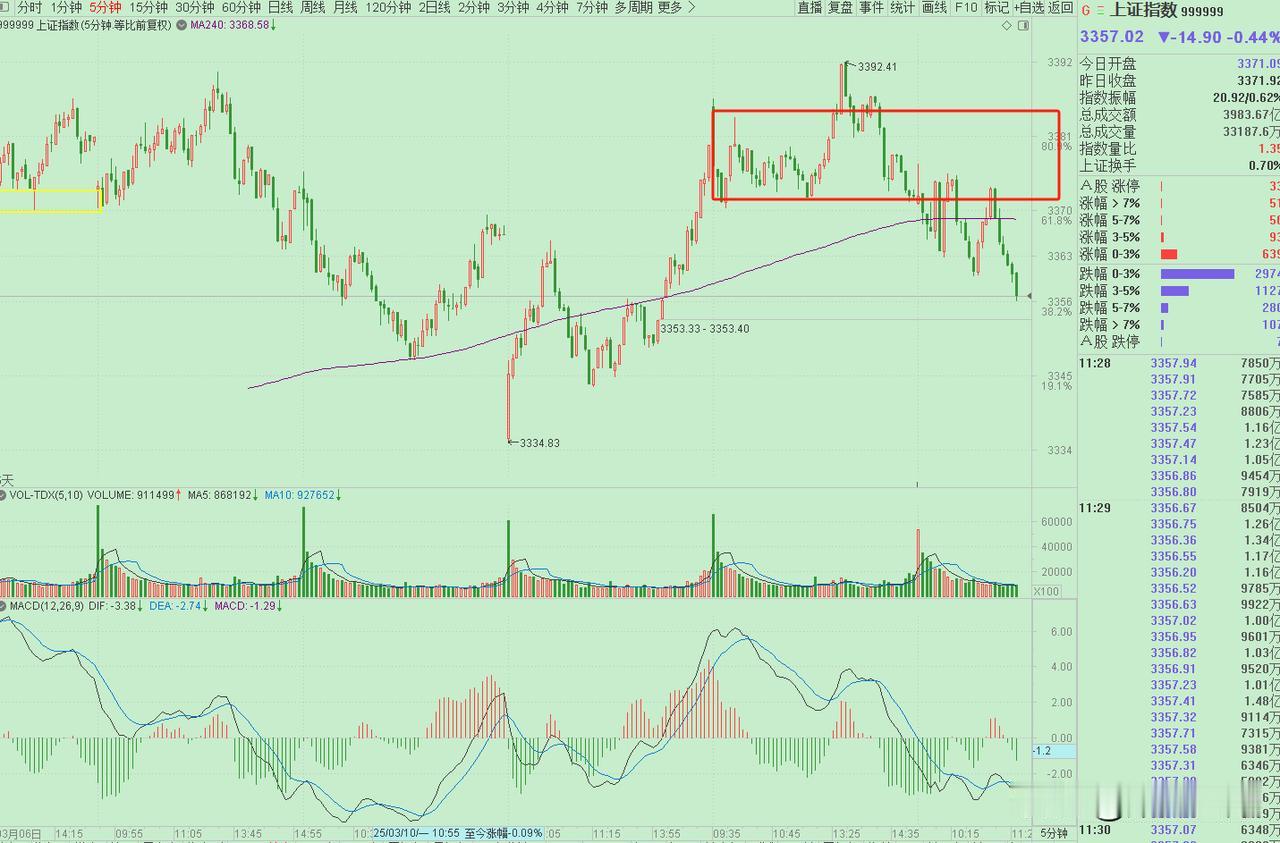Click the first diamond icon at chart top-right

(1007, 25)
